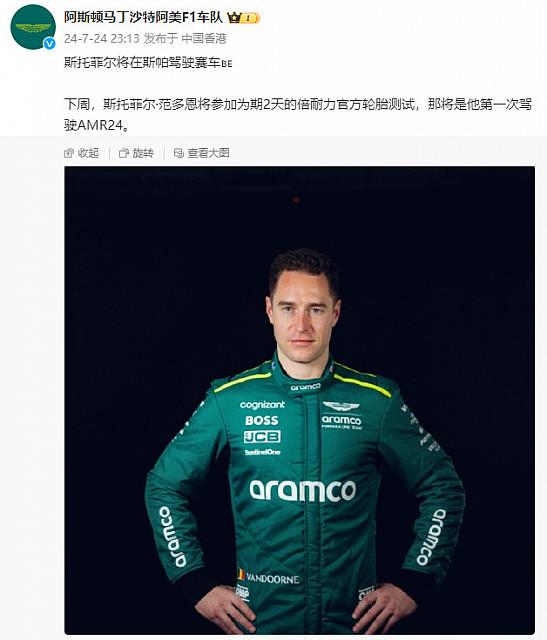Open the 阿斯顿马丁沙特阿美F1车队 profile name
Viewport: 547px width, 640px height.
(143, 18)
